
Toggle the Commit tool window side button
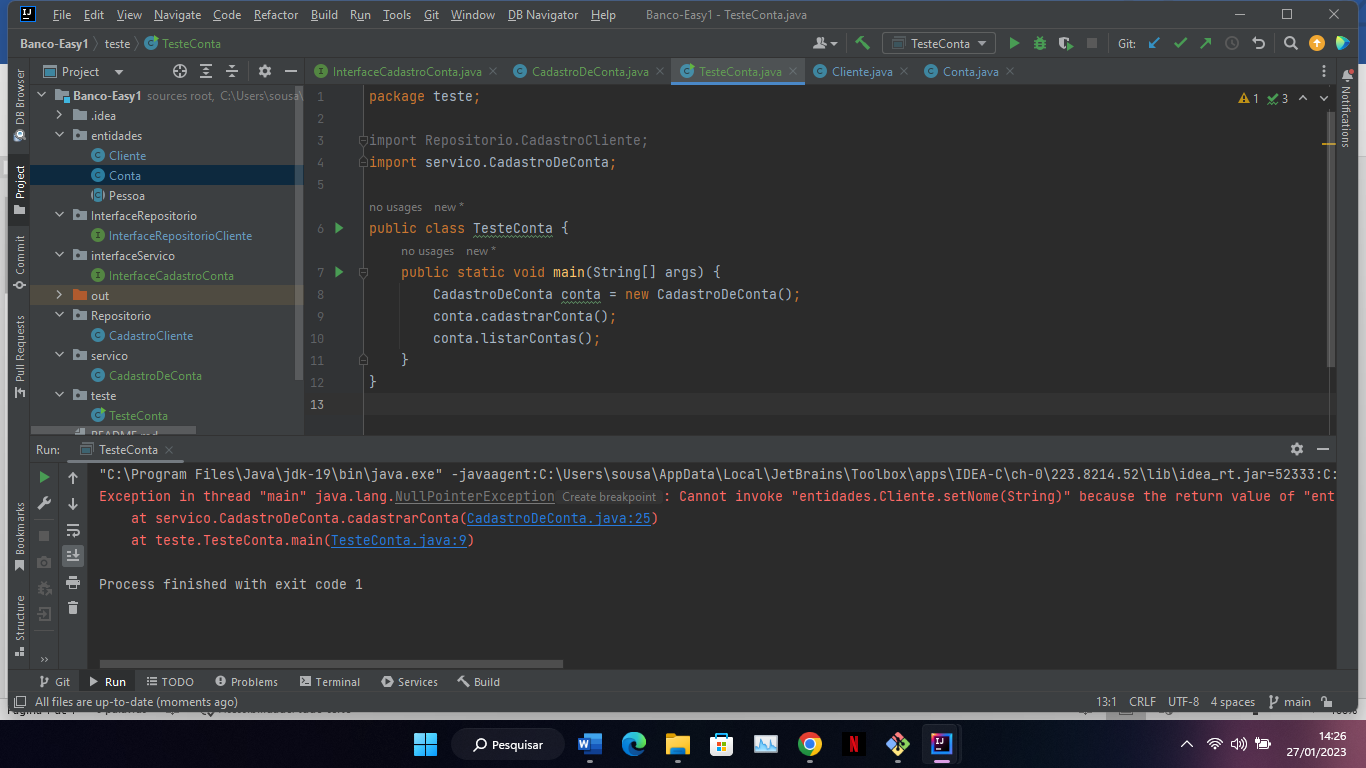tap(19, 264)
